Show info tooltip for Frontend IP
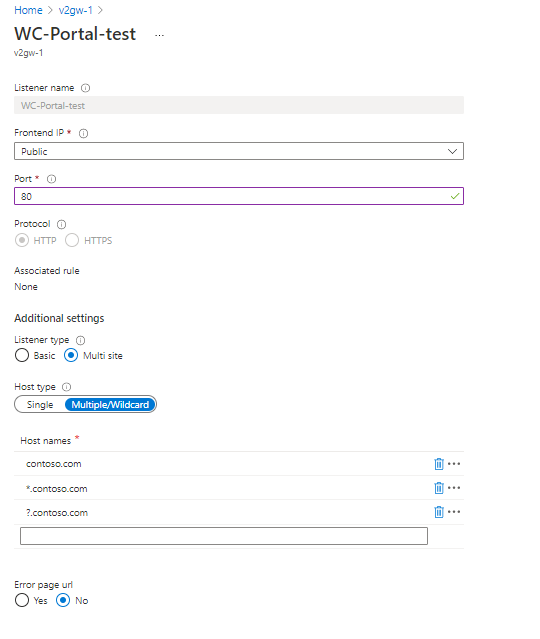 tap(83, 133)
